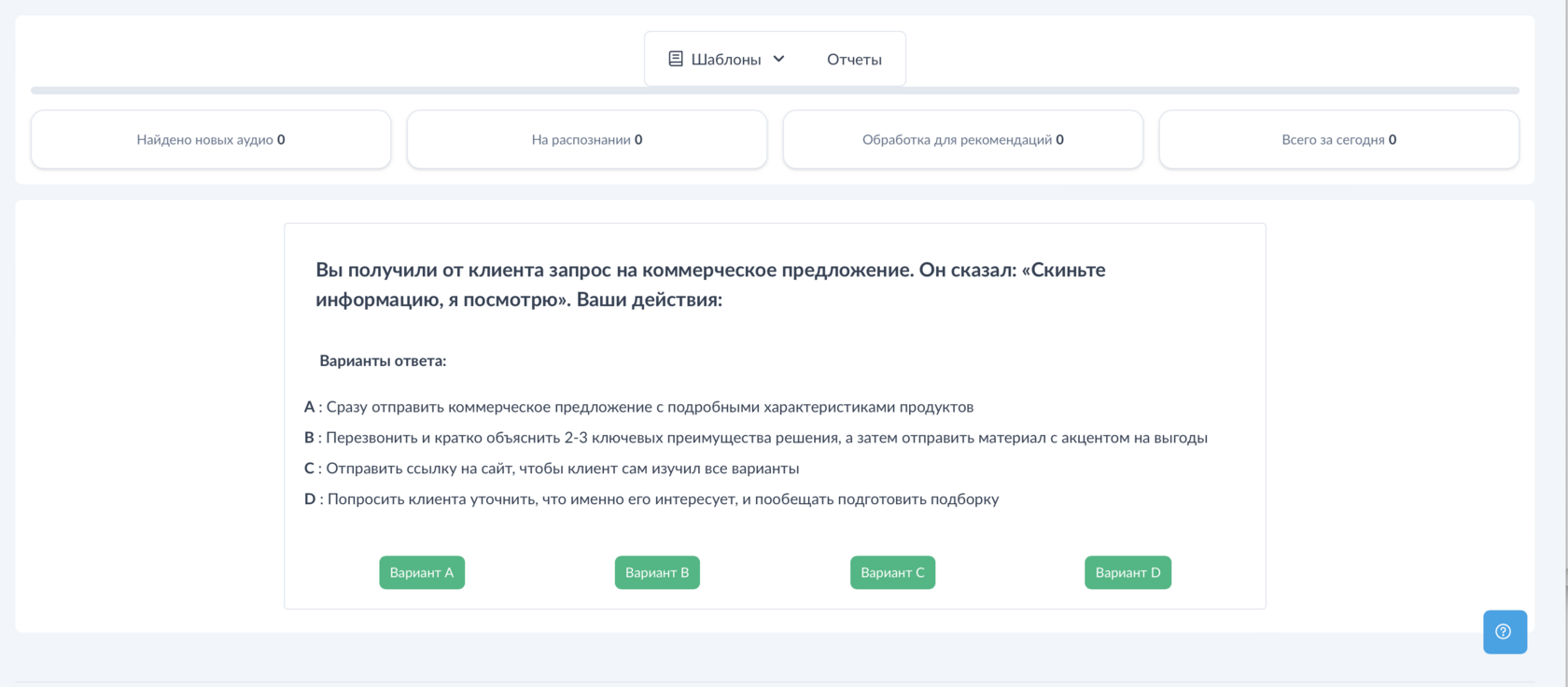This screenshot has width=1568, height=687.
Task: Click the На распознании counter card
Action: pos(587,139)
